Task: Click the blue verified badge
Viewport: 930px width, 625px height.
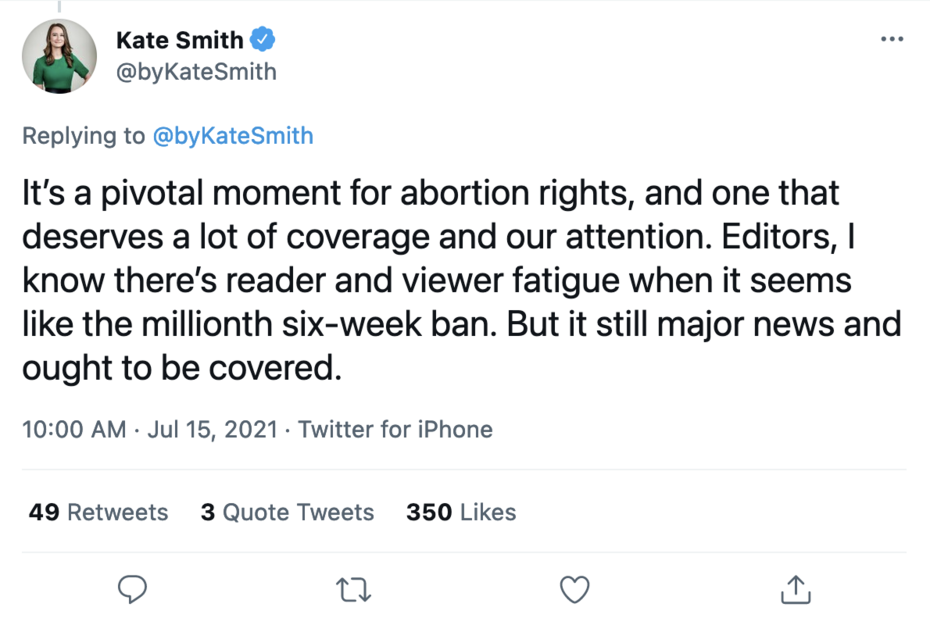Action: (x=263, y=40)
